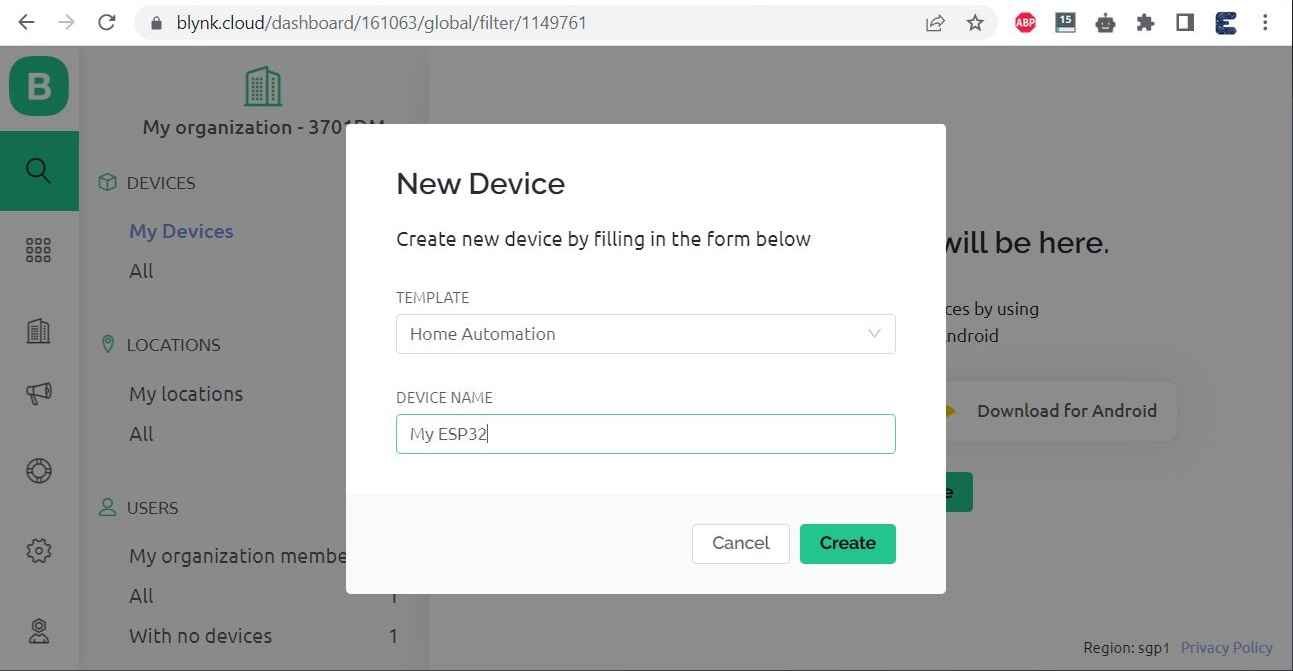Open the Privacy Policy link

coord(1226,647)
